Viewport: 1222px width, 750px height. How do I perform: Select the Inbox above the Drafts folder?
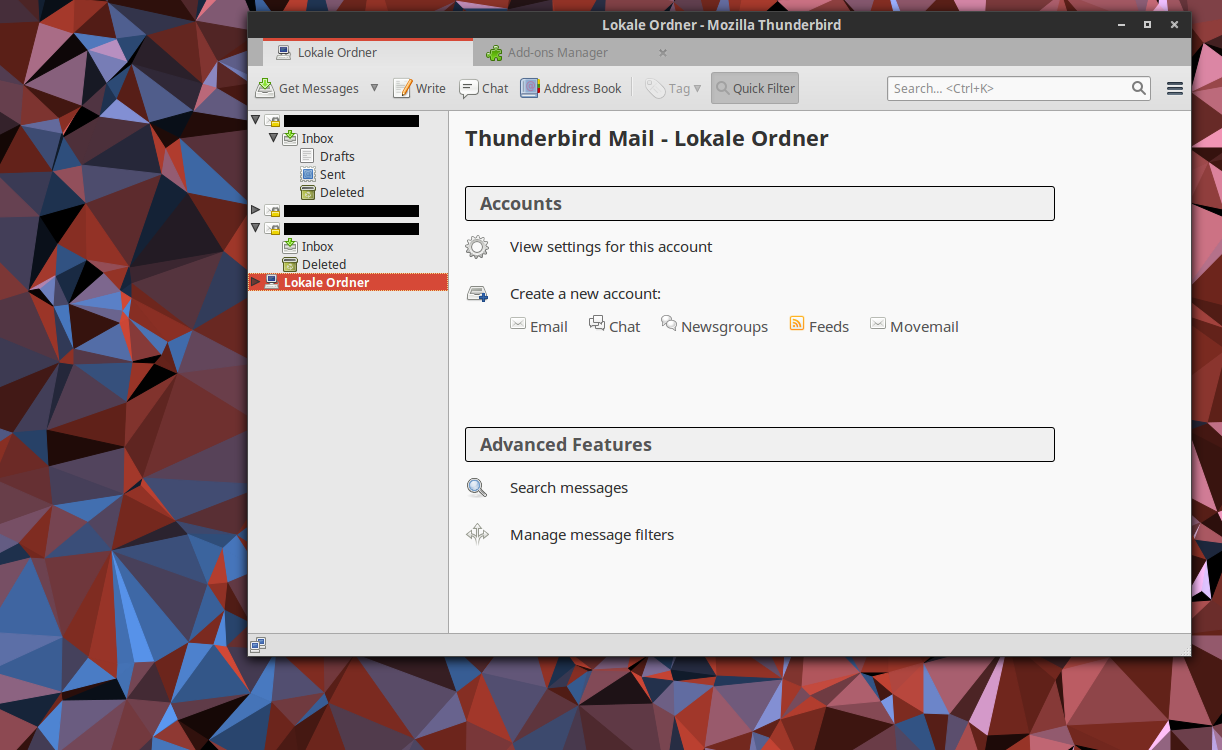tap(317, 138)
